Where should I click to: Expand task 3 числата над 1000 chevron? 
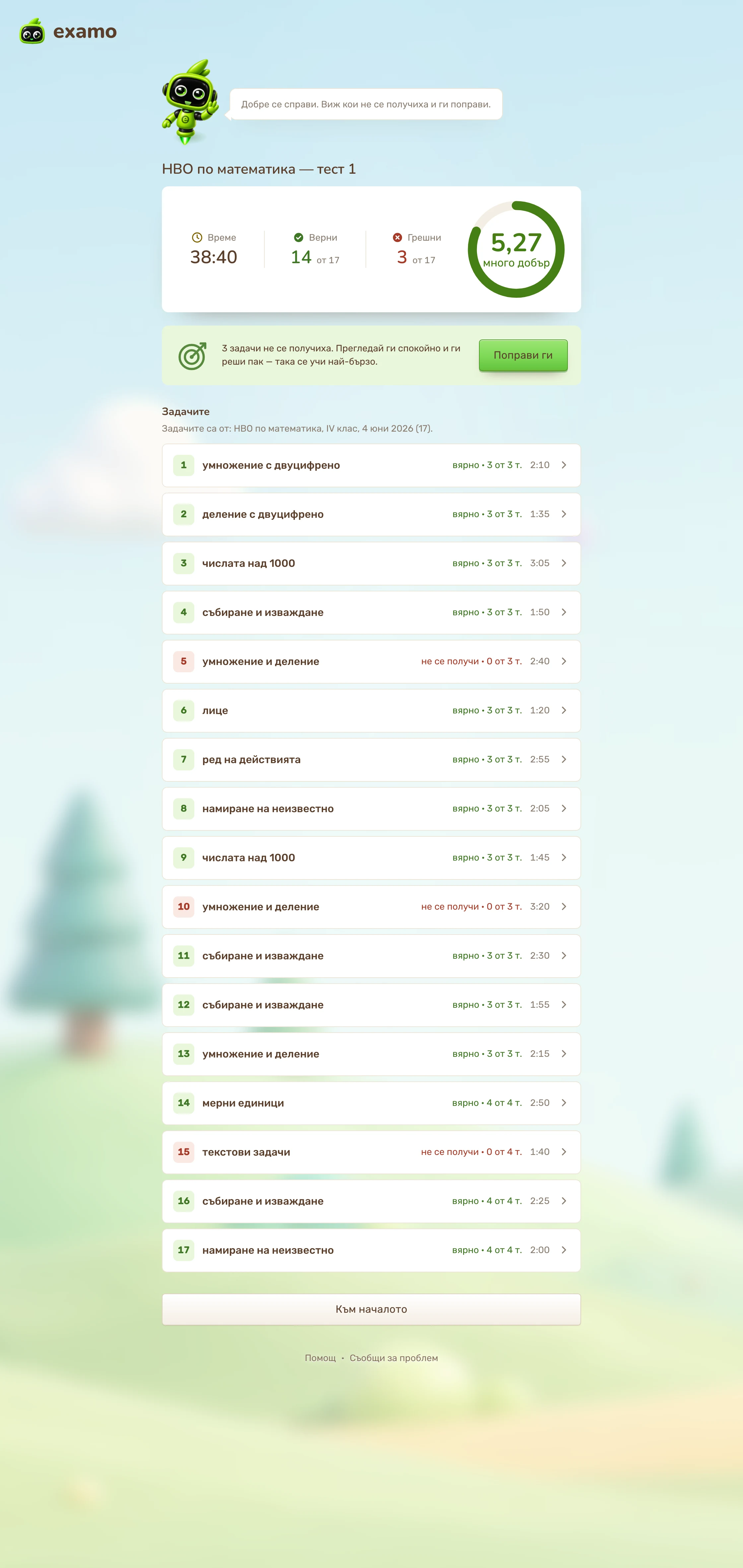564,563
